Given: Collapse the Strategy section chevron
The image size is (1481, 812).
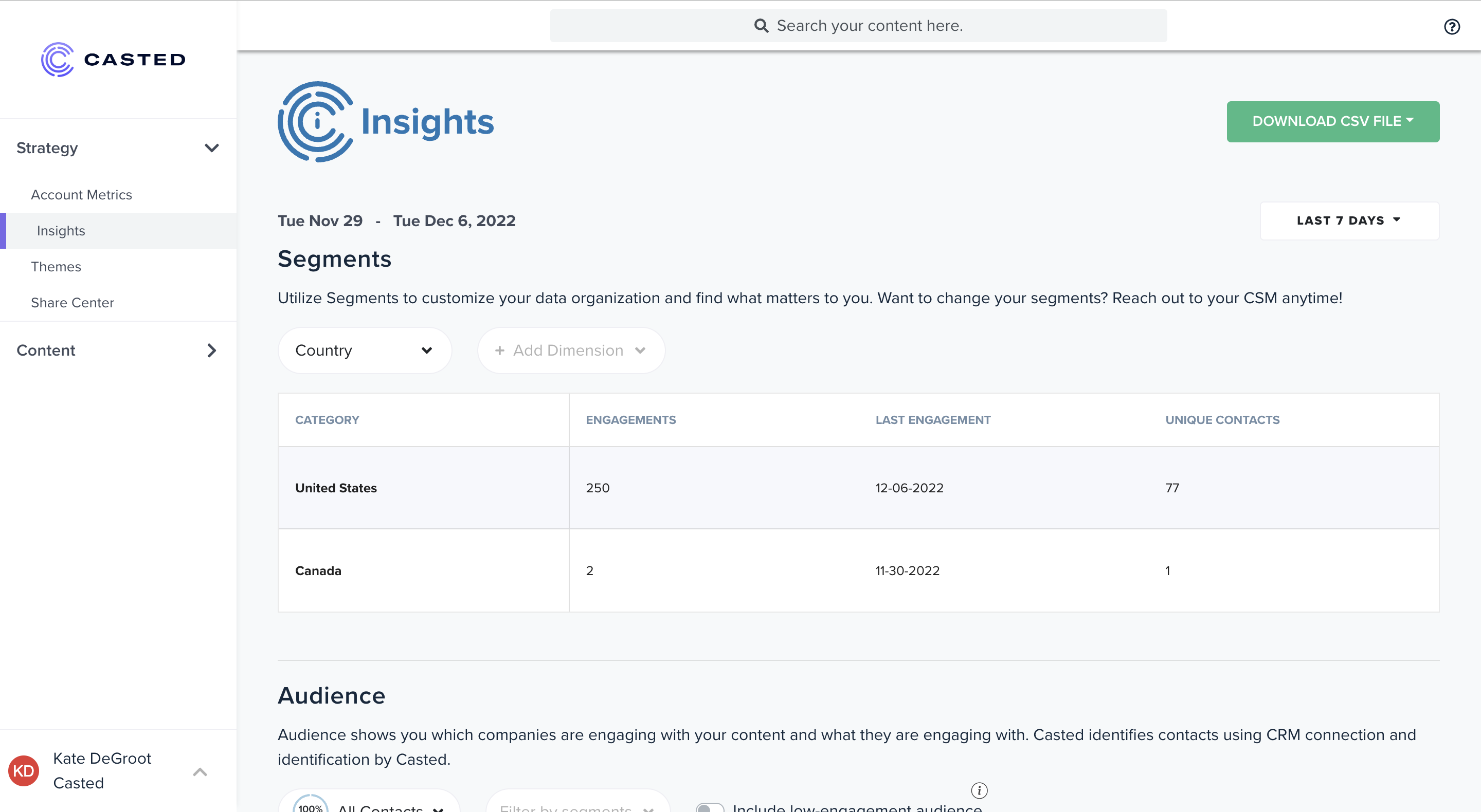Looking at the screenshot, I should [211, 148].
